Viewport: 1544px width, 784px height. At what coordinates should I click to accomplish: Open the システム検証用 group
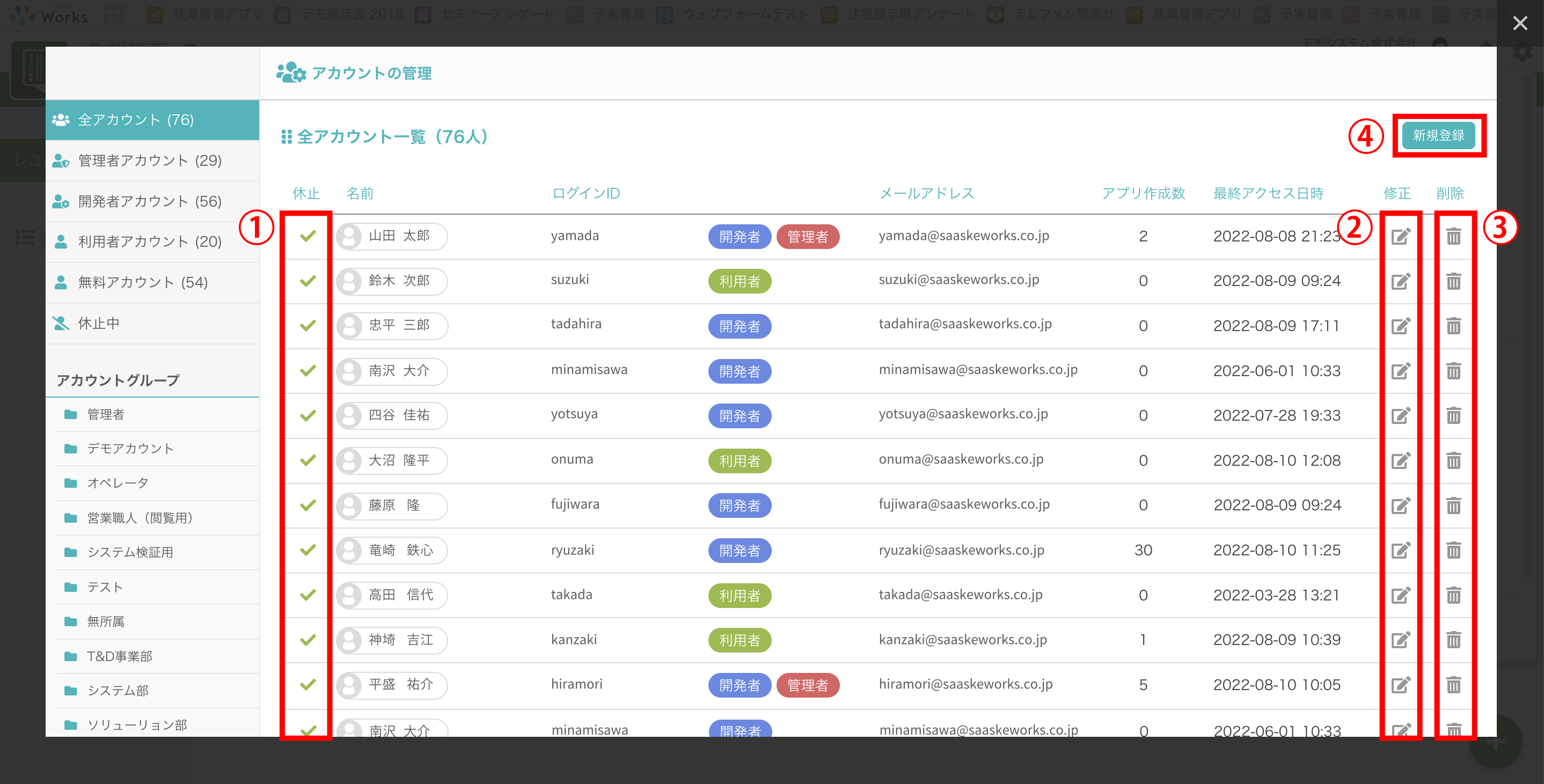pos(157,552)
